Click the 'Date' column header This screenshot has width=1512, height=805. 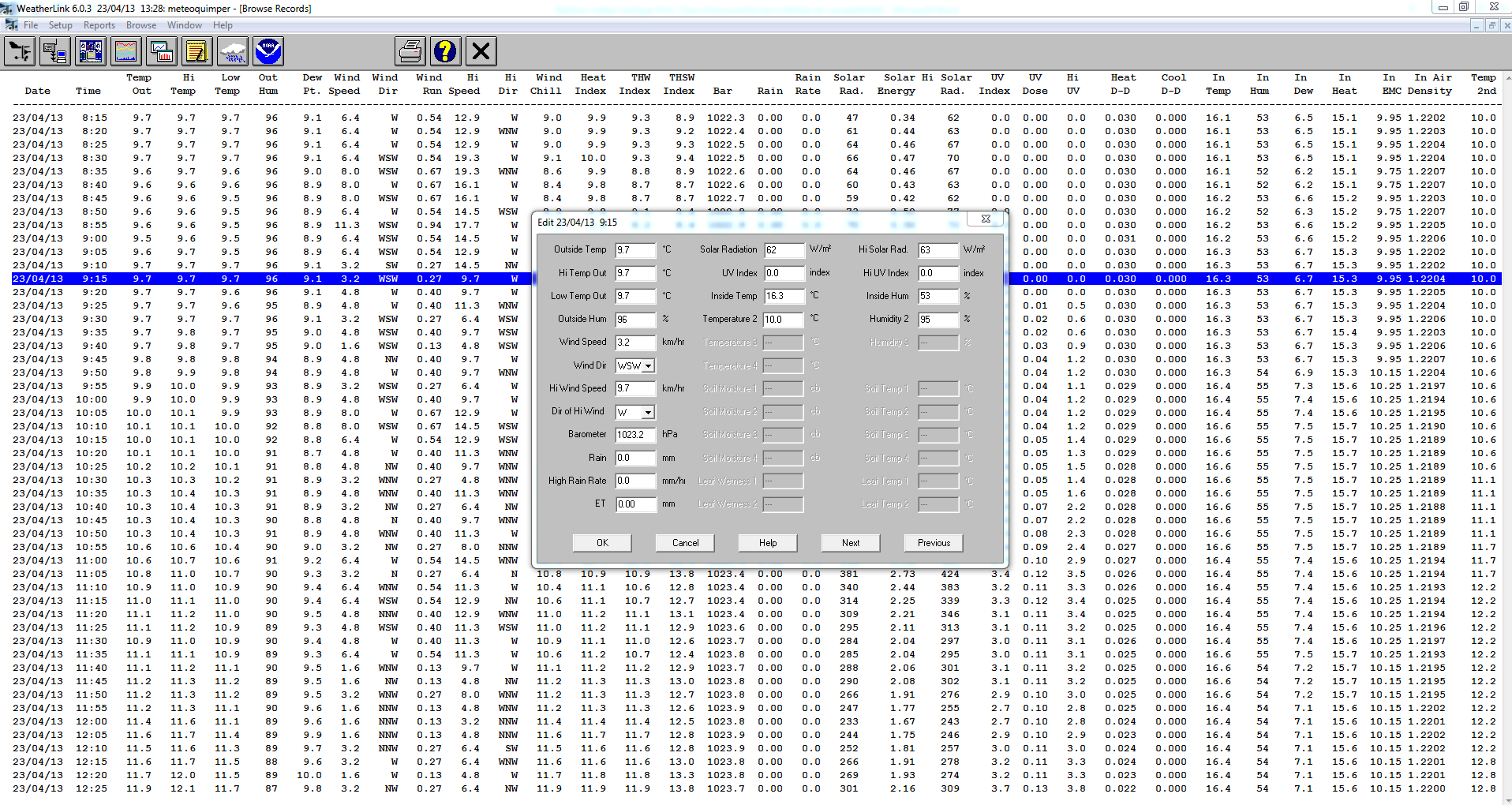point(37,91)
